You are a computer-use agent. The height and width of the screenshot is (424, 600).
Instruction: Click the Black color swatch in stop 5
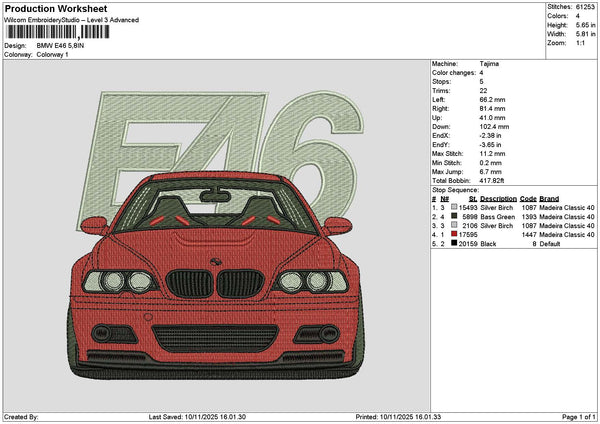(x=453, y=243)
